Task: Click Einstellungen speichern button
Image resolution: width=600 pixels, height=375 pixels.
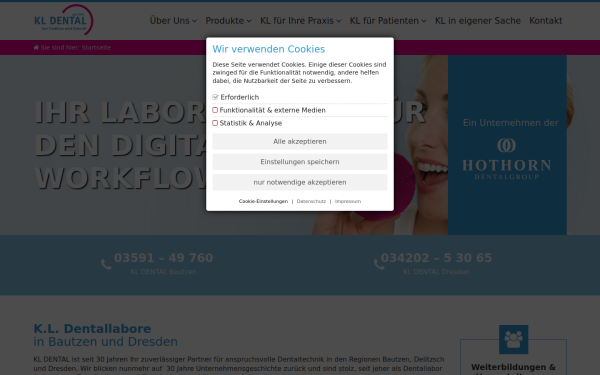Action: [300, 162]
